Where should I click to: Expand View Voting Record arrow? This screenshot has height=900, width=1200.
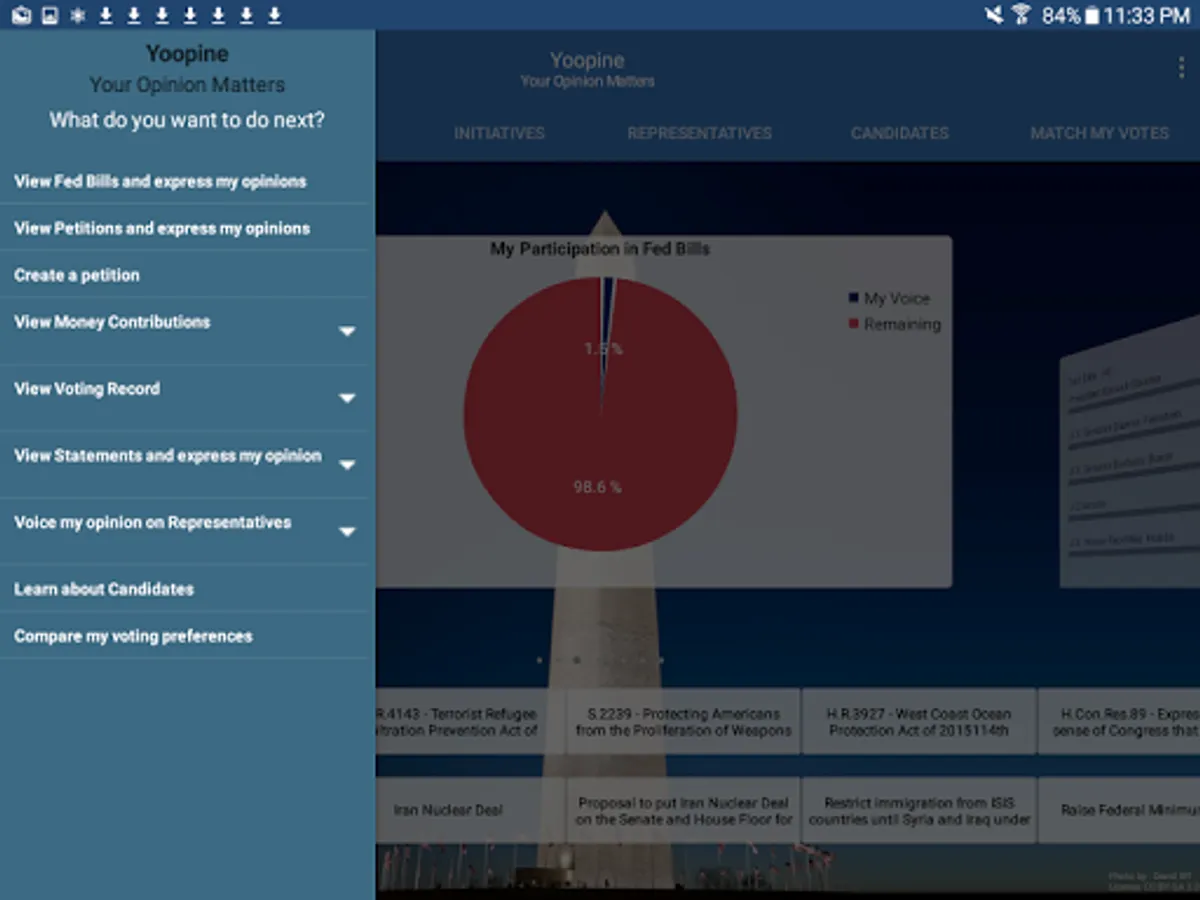click(347, 398)
